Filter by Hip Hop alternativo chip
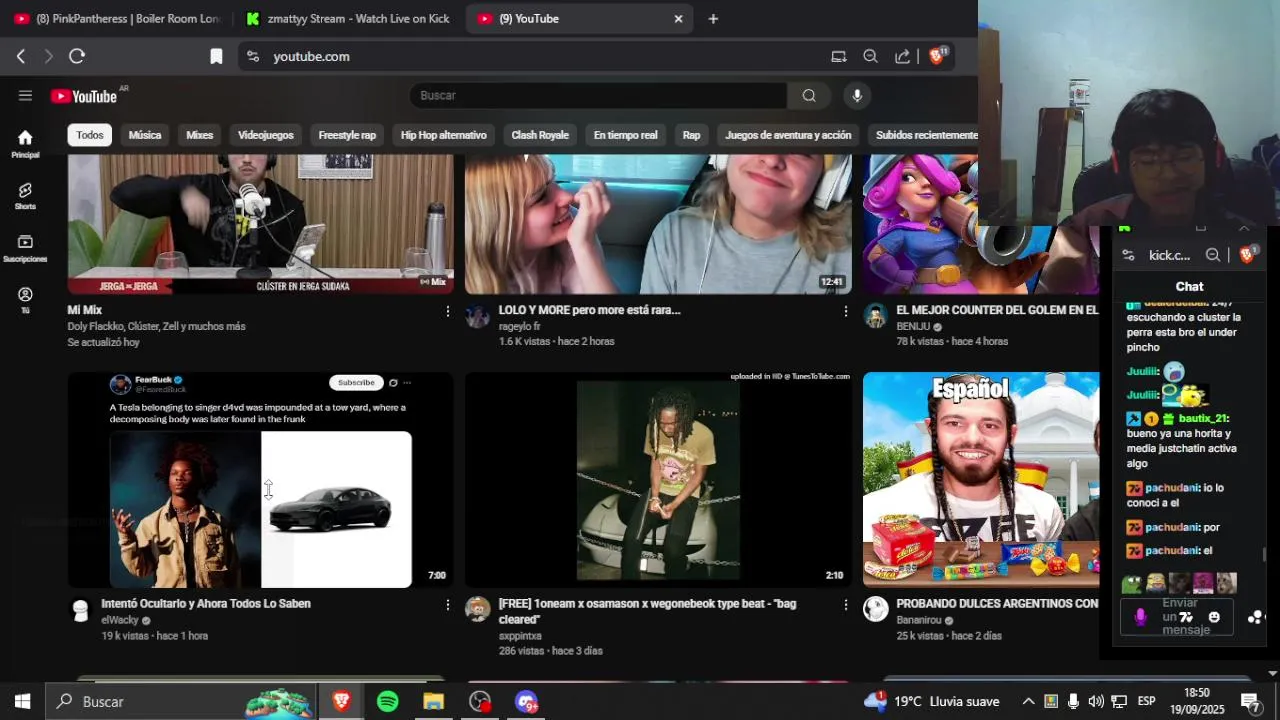The height and width of the screenshot is (720, 1280). (444, 135)
